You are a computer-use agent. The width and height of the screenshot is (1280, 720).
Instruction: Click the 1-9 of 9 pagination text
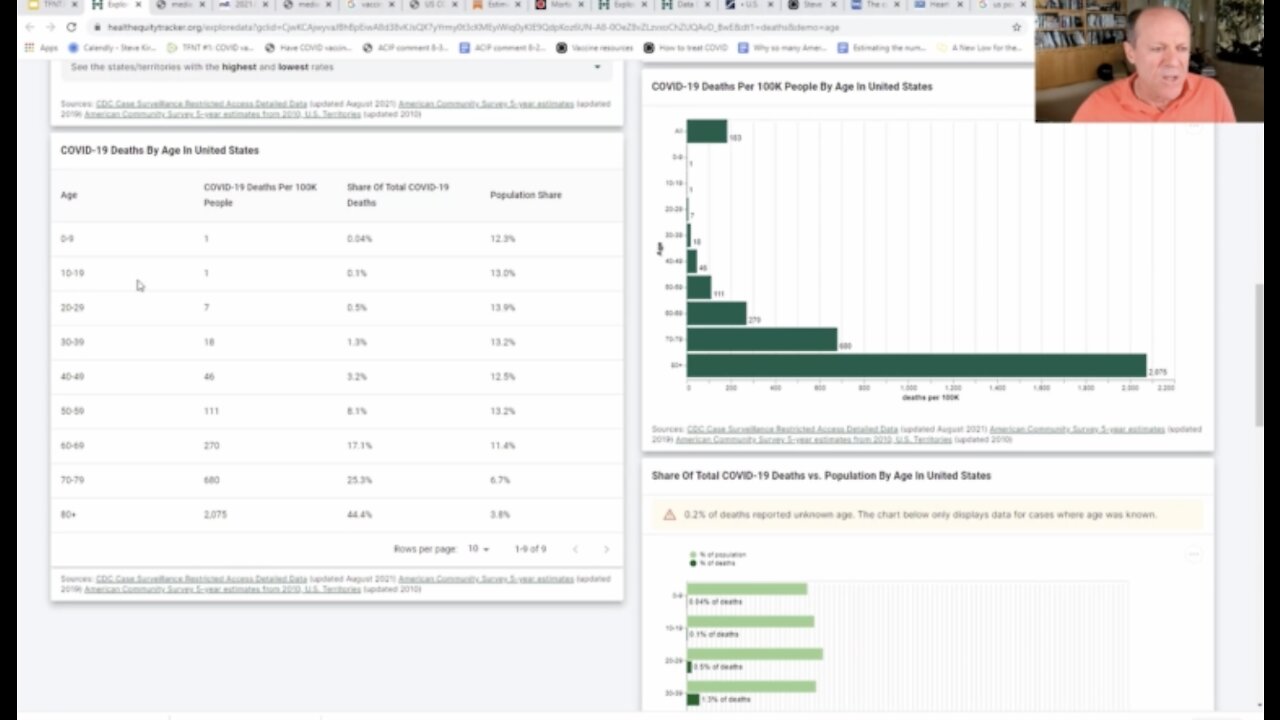point(530,549)
